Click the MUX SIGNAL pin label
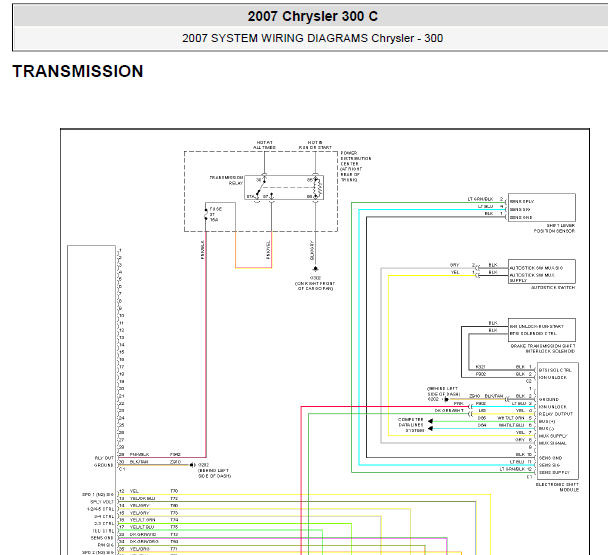 coord(553,443)
